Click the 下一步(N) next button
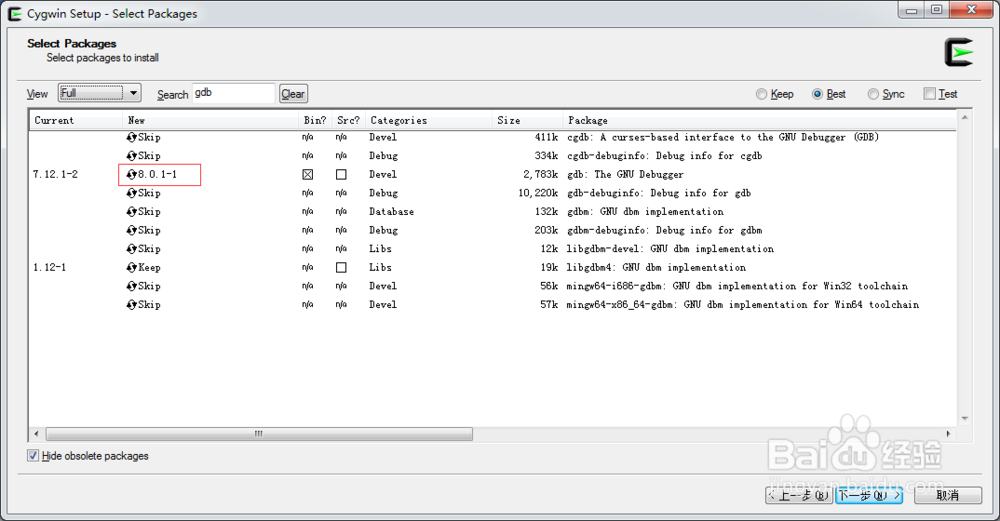The width and height of the screenshot is (1000, 521). click(869, 495)
